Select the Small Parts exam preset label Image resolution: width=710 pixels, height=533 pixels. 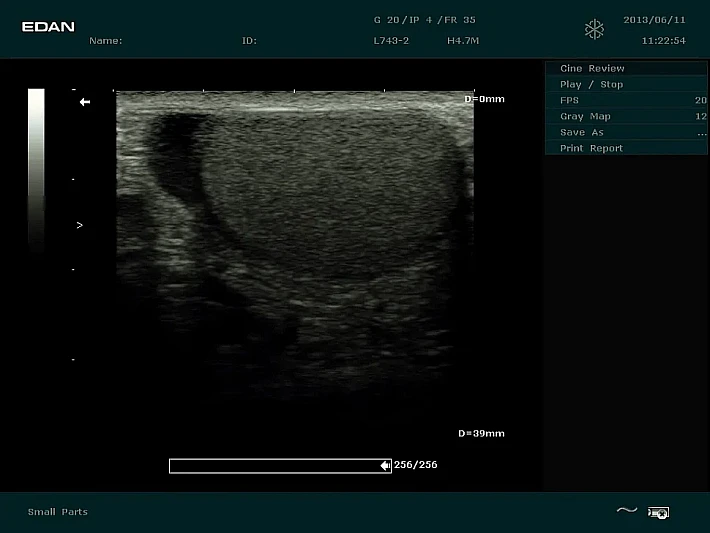pos(58,512)
